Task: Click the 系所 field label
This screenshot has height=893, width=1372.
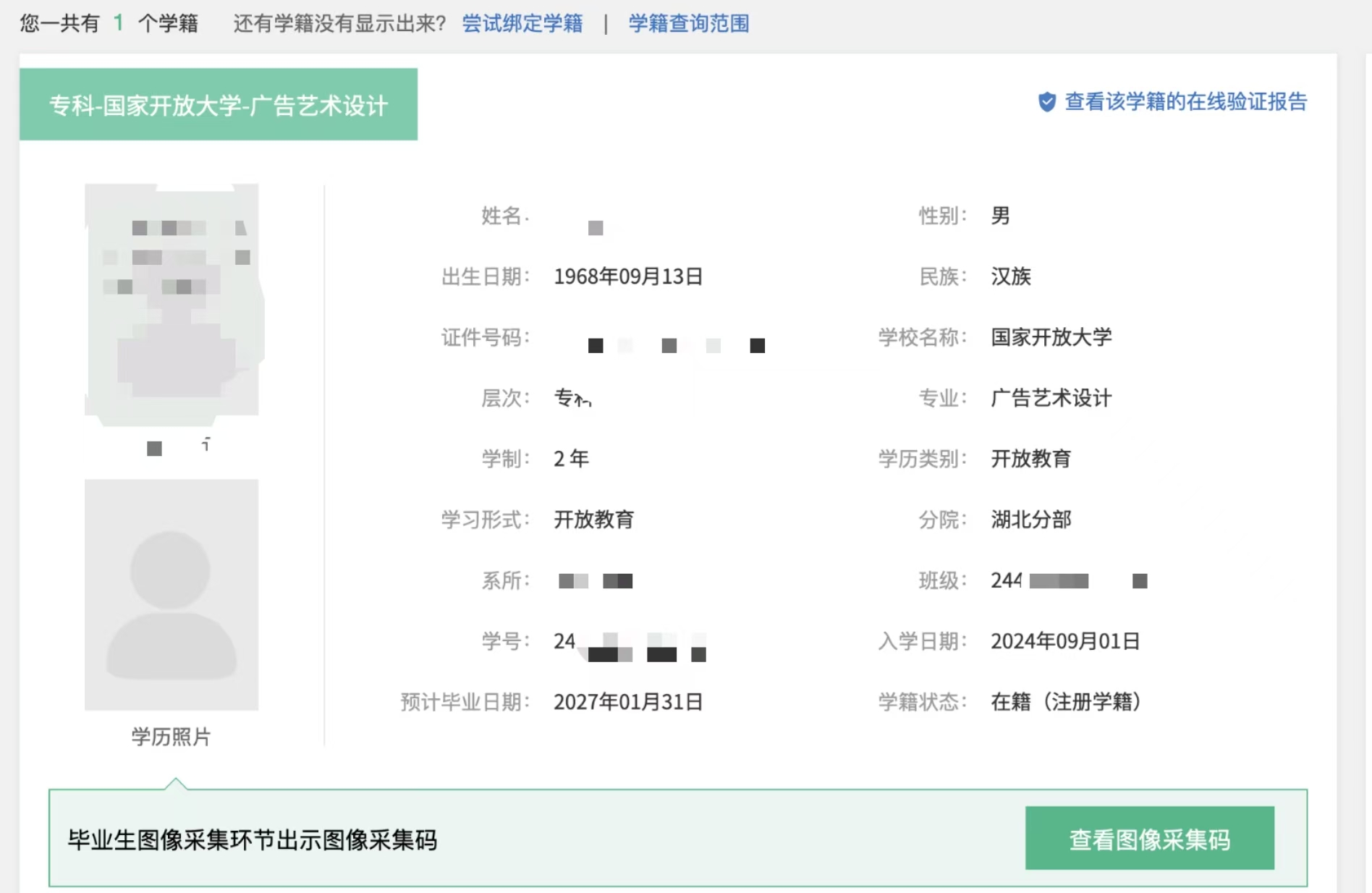Action: coord(506,580)
